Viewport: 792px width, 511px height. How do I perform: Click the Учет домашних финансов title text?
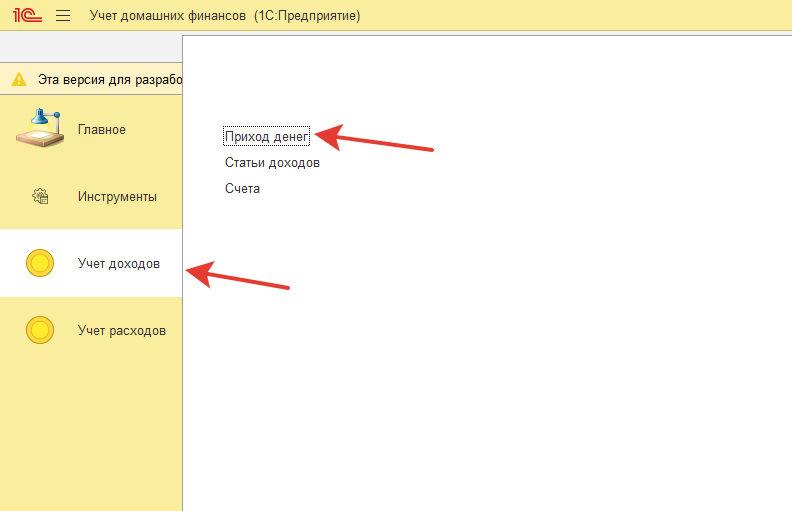click(168, 16)
